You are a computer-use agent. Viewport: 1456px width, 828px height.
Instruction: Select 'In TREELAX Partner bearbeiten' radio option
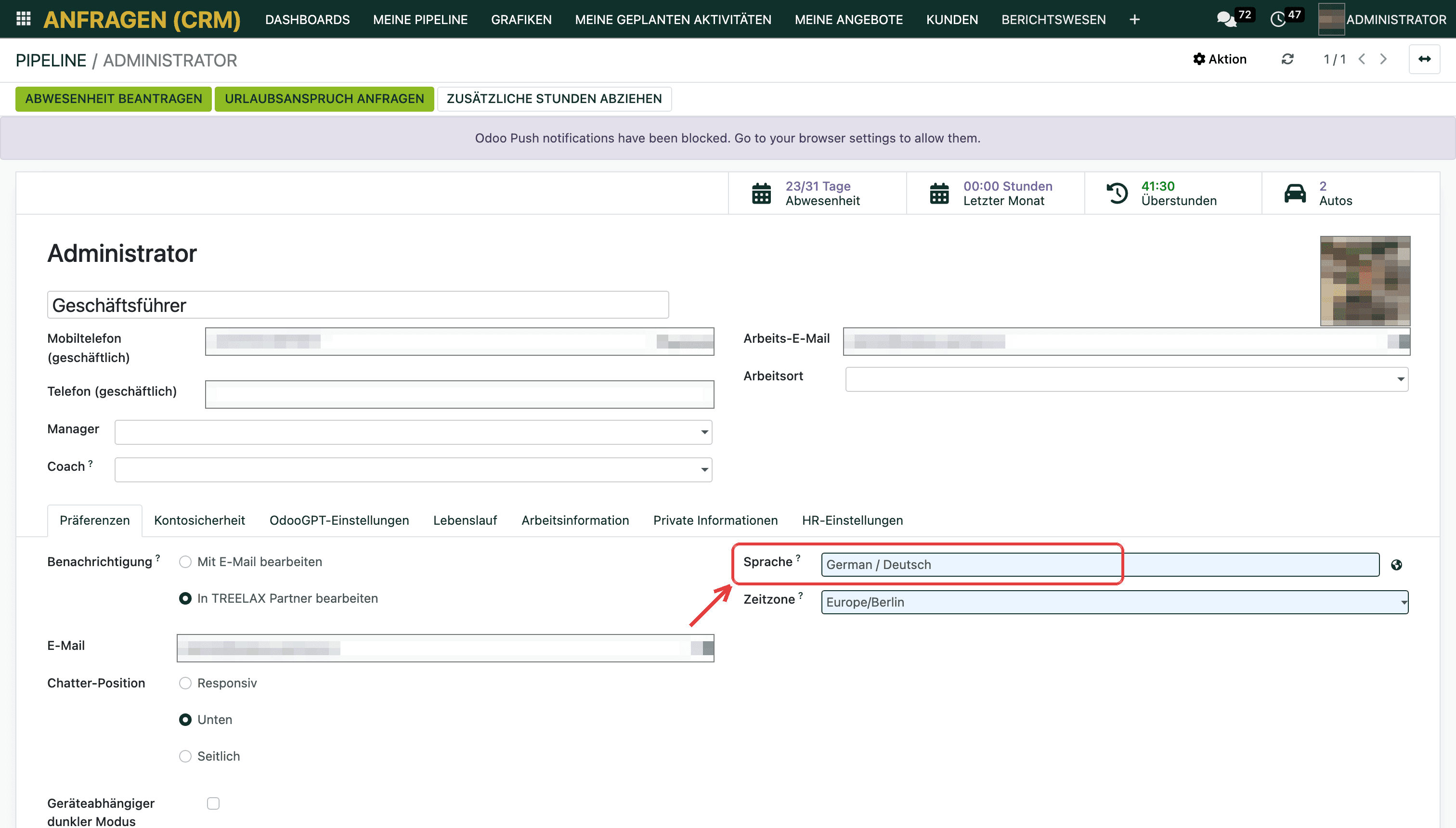coord(185,598)
